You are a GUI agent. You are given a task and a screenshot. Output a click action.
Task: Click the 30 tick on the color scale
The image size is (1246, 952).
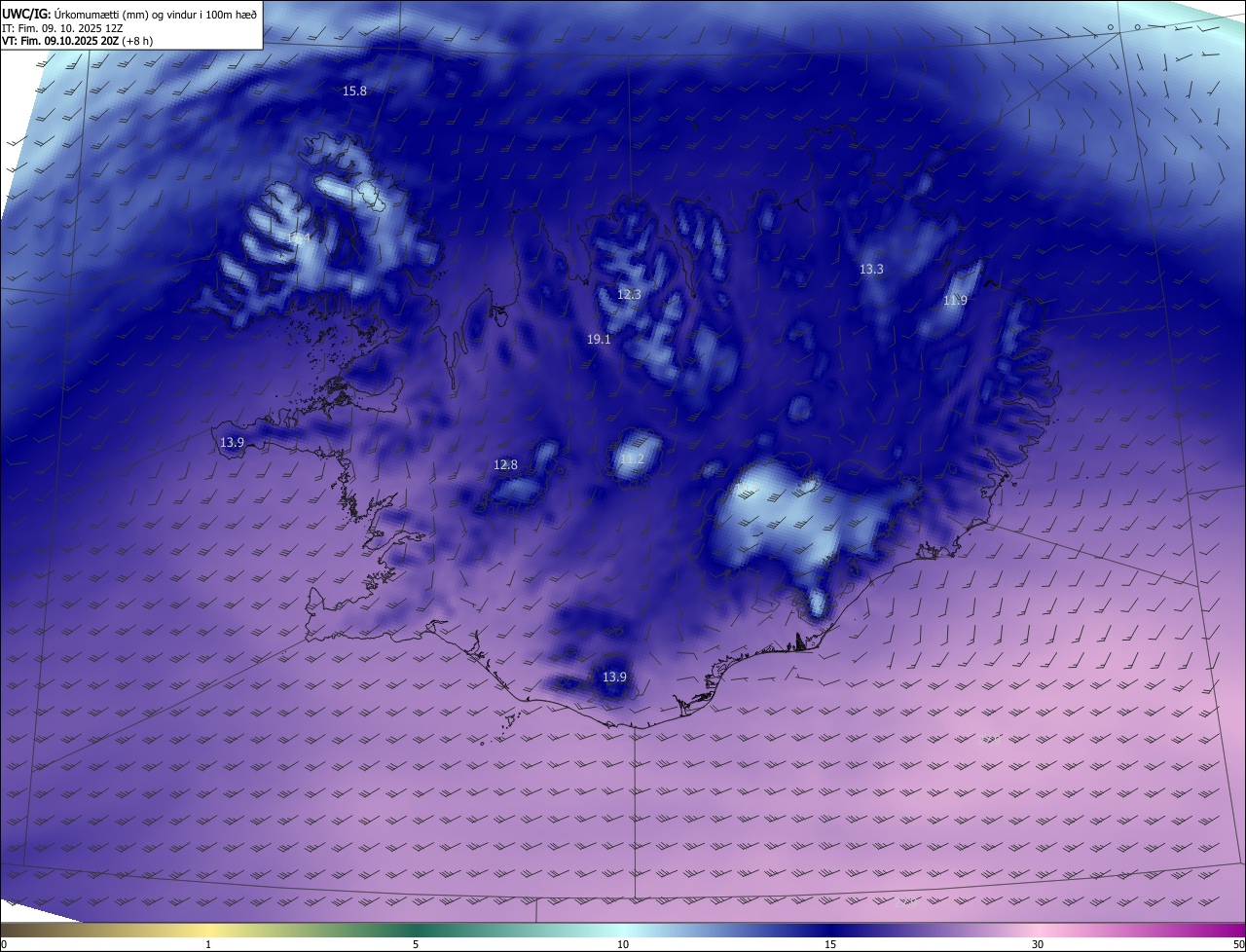point(1038,944)
